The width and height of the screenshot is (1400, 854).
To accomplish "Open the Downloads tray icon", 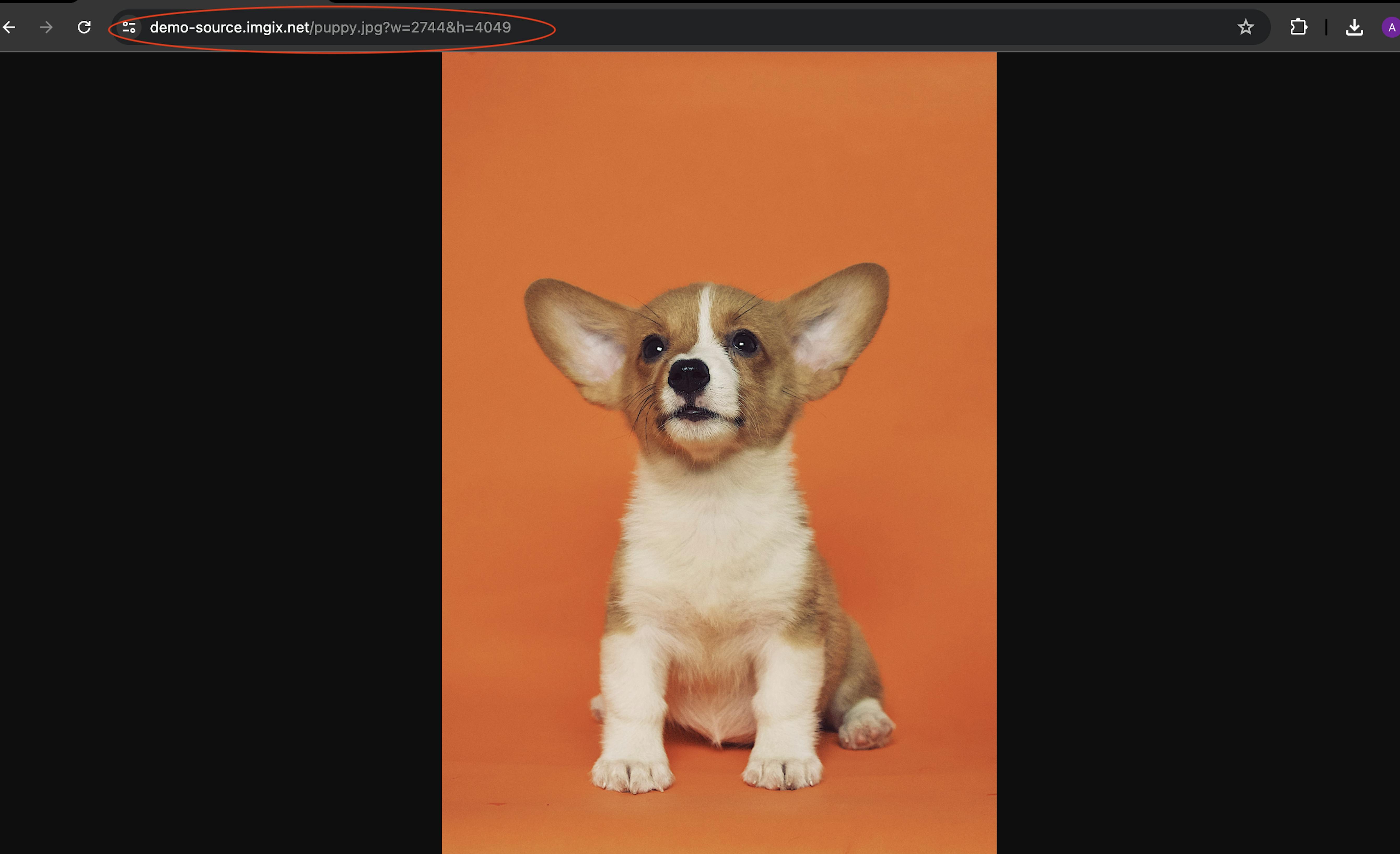I will pos(1355,27).
